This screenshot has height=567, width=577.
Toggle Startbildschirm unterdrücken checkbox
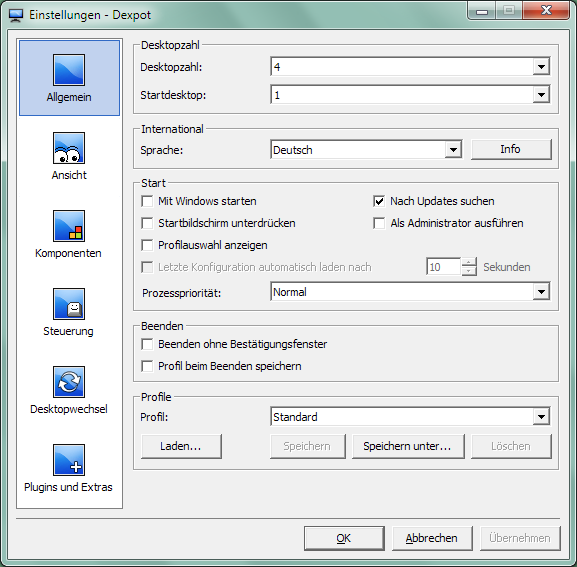click(x=147, y=223)
